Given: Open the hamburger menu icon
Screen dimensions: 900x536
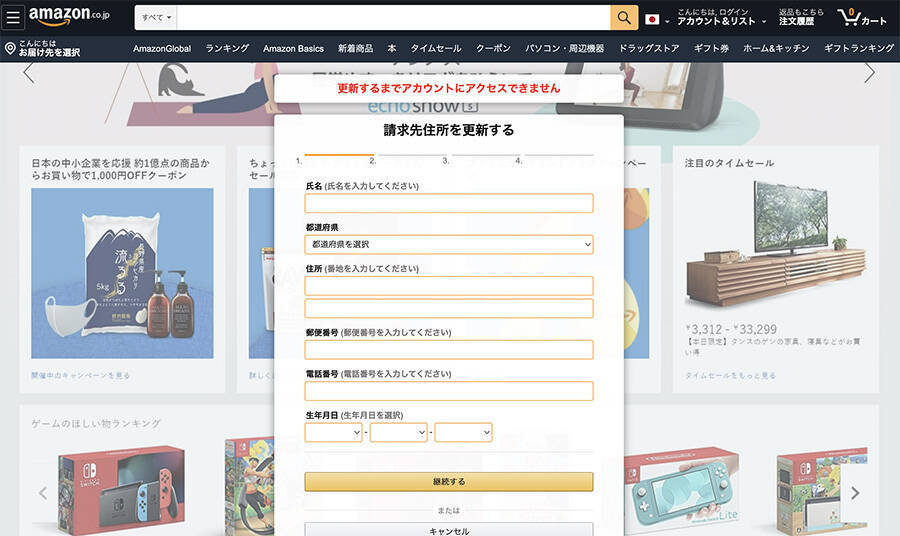Looking at the screenshot, I should (x=13, y=17).
